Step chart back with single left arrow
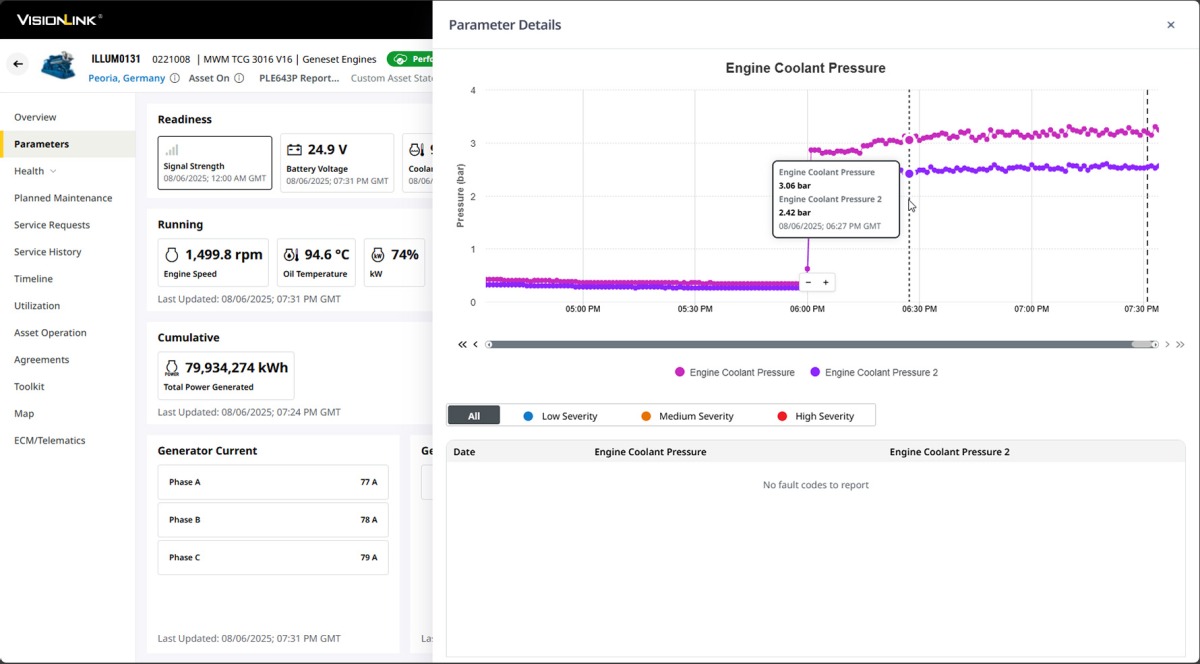Screen dimensions: 1200x664 pos(476,345)
